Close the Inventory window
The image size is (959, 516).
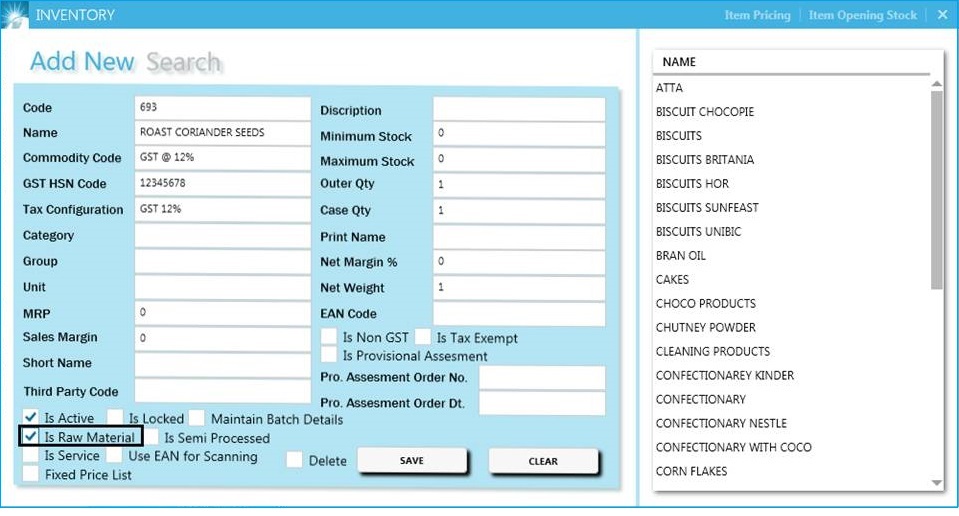[942, 15]
